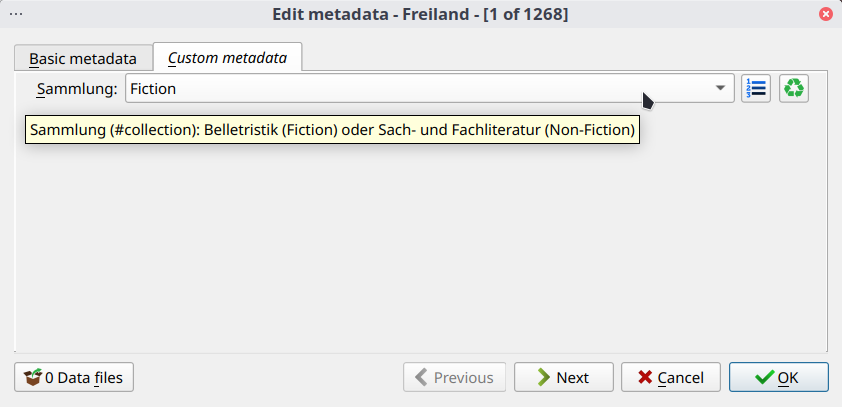Expand the Sammlung dropdown arrow
Image resolution: width=842 pixels, height=407 pixels.
coord(720,89)
